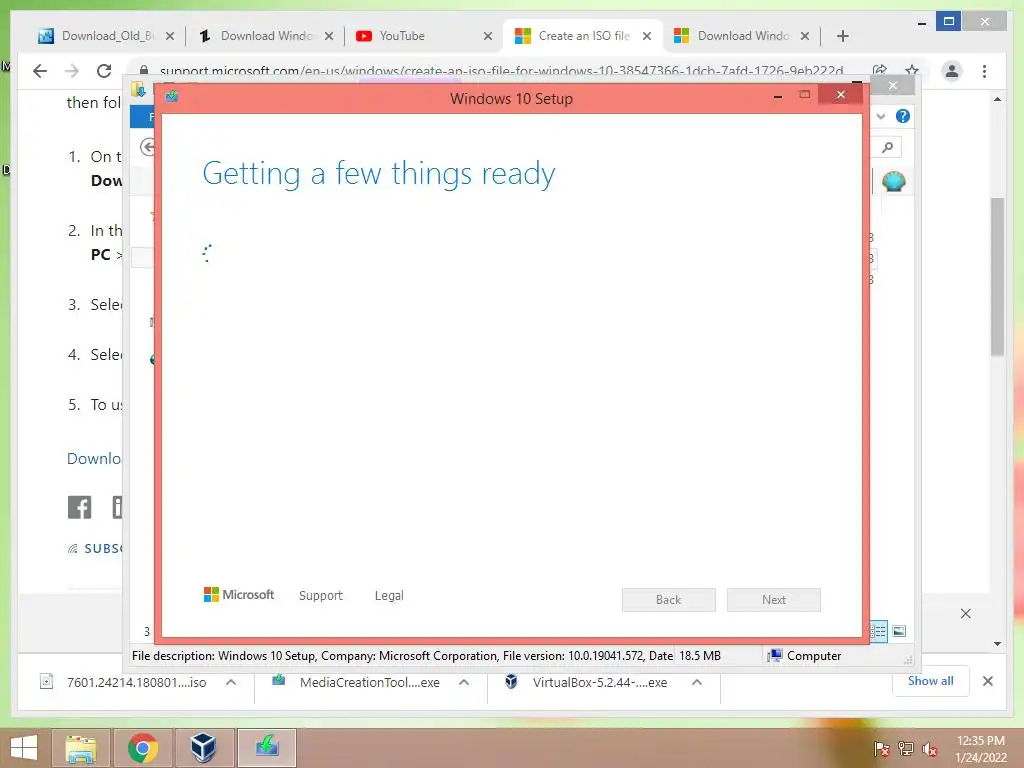
Task: Close the YouTube tab
Action: click(487, 36)
